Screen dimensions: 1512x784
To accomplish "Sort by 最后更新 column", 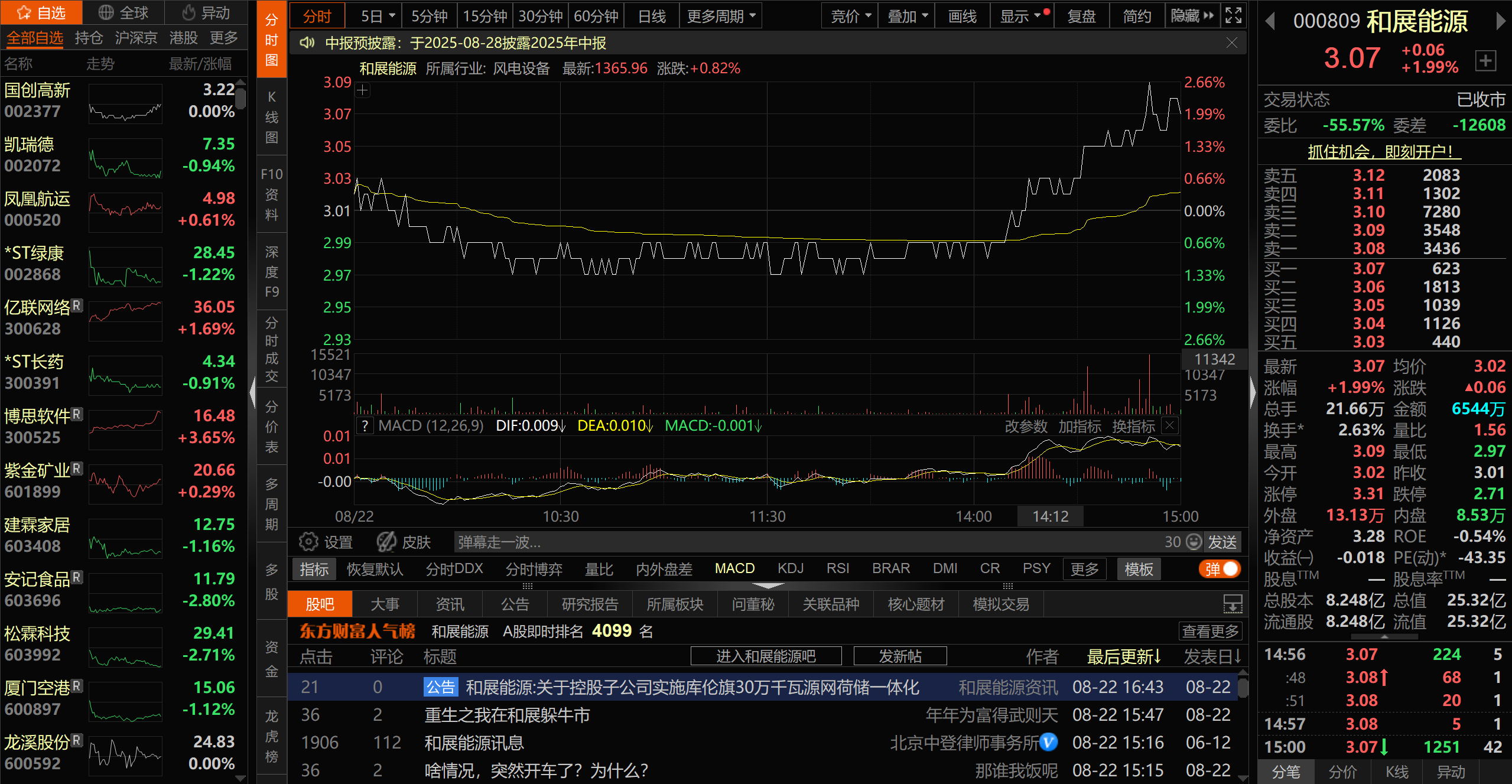I will (1124, 656).
